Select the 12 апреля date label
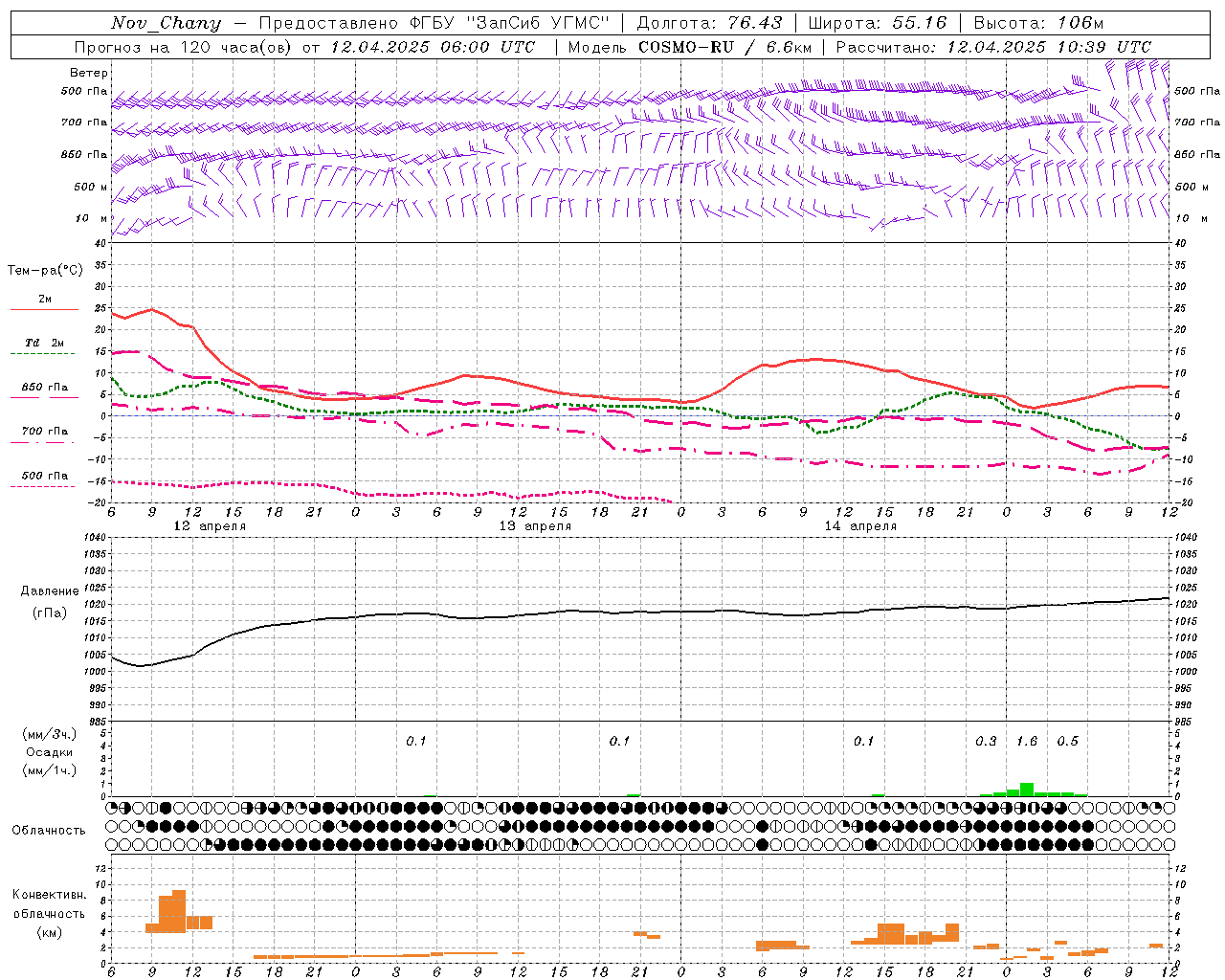Screen dimensions: 1225x980 (210, 526)
